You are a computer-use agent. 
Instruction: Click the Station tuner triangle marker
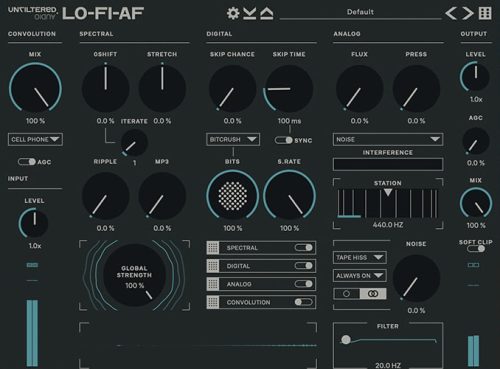(x=388, y=192)
